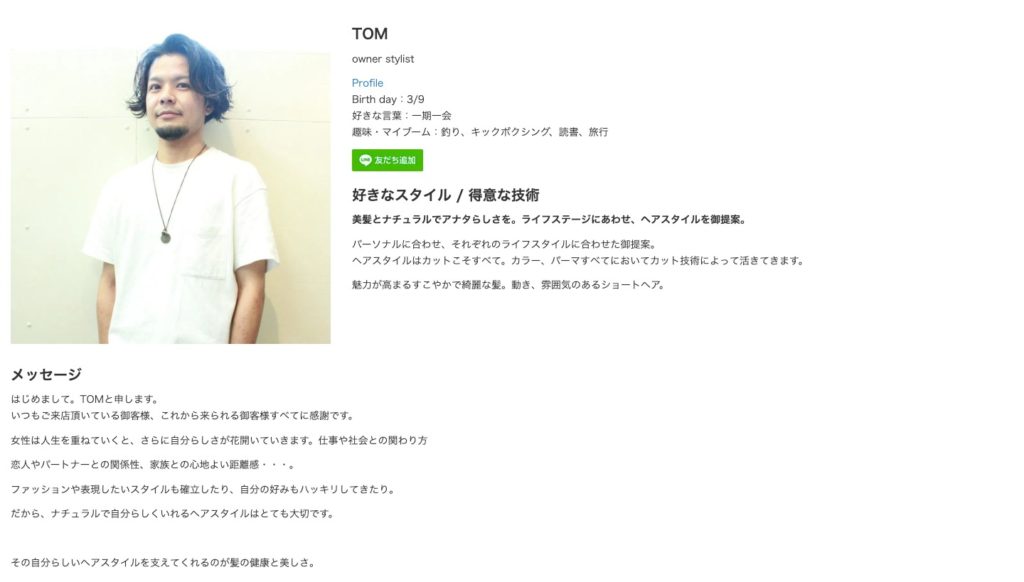Click the Birth day 3/9 line
Image resolution: width=1024 pixels, height=582 pixels.
(388, 99)
